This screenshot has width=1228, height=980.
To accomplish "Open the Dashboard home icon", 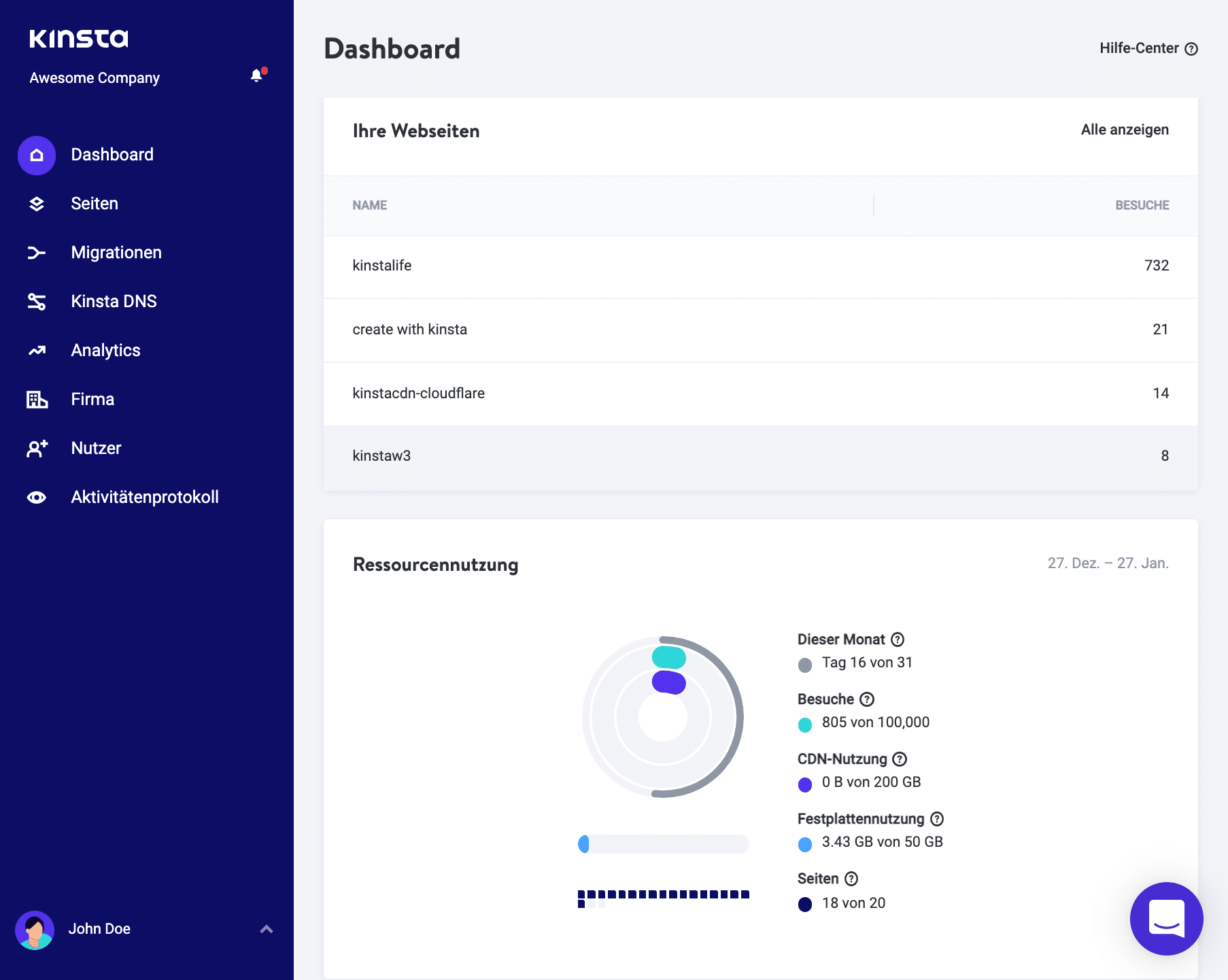I will point(36,155).
